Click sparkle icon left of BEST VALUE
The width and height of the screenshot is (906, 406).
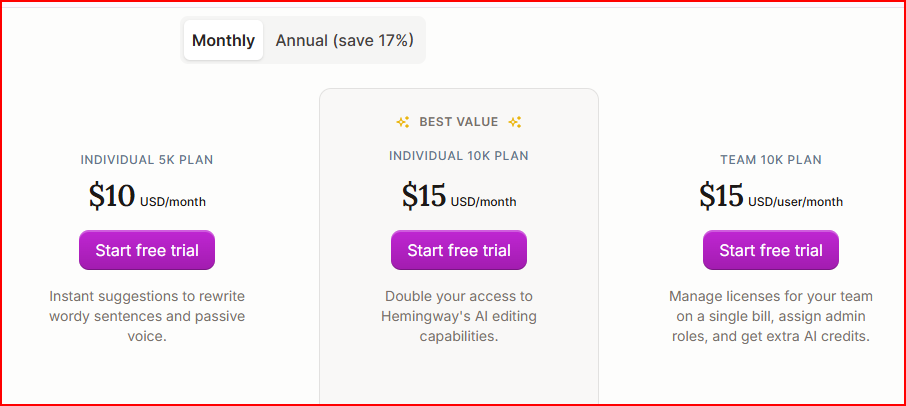point(403,122)
